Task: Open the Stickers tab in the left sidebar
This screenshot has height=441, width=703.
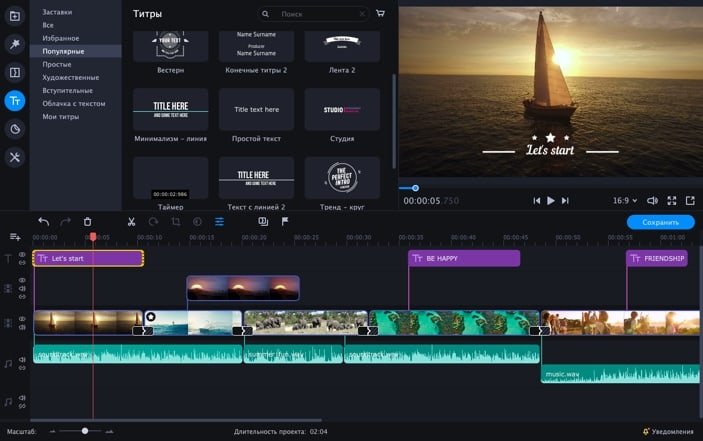Action: 15,129
